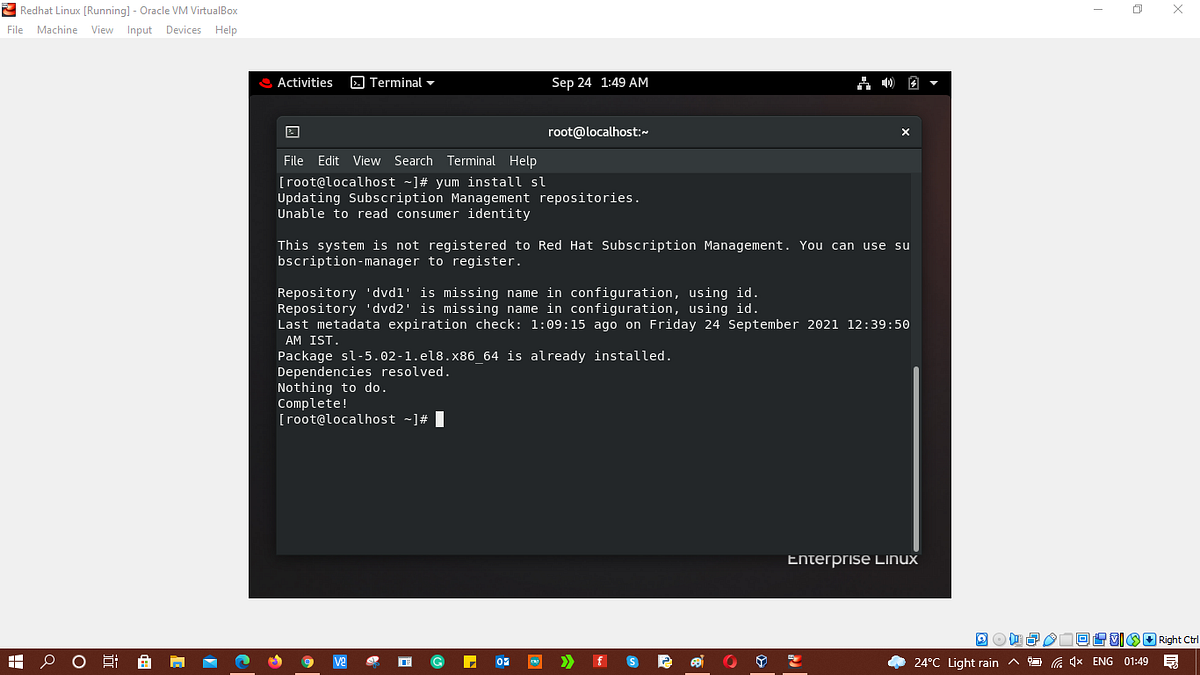Expand hidden icons chevron in system tray
The height and width of the screenshot is (675, 1200).
point(1014,662)
